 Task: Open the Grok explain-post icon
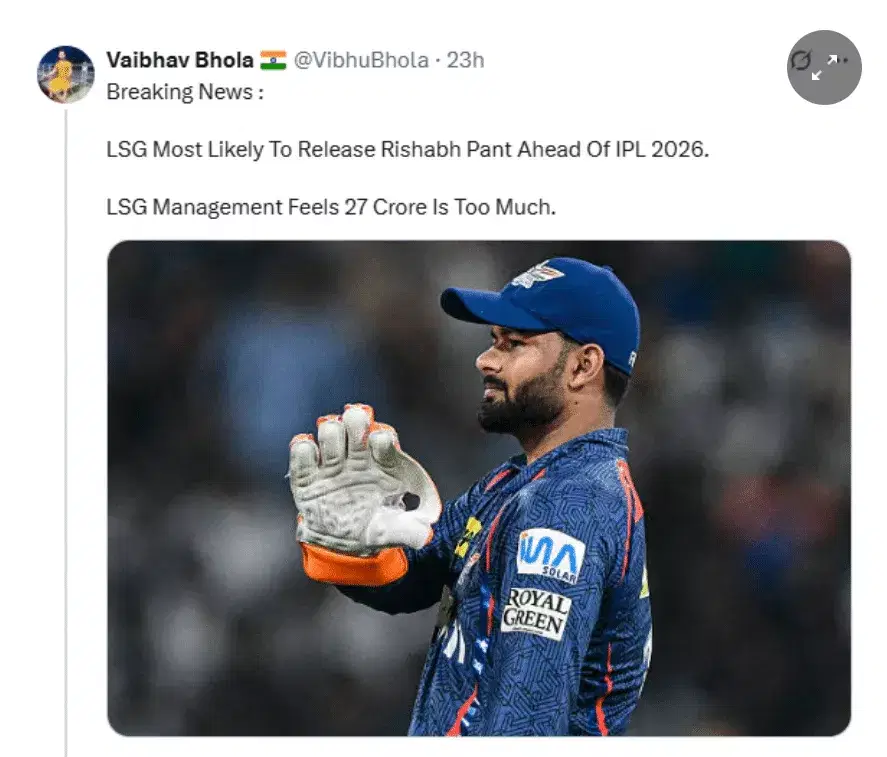pyautogui.click(x=800, y=60)
